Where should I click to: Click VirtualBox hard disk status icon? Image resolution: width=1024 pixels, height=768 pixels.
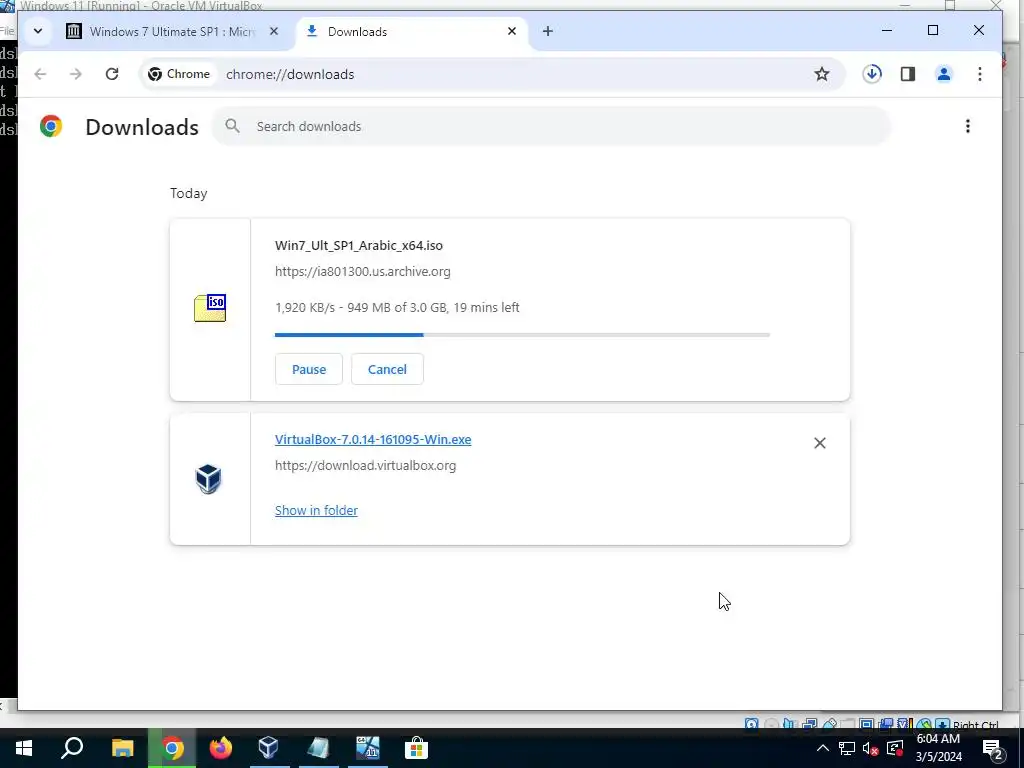click(752, 724)
